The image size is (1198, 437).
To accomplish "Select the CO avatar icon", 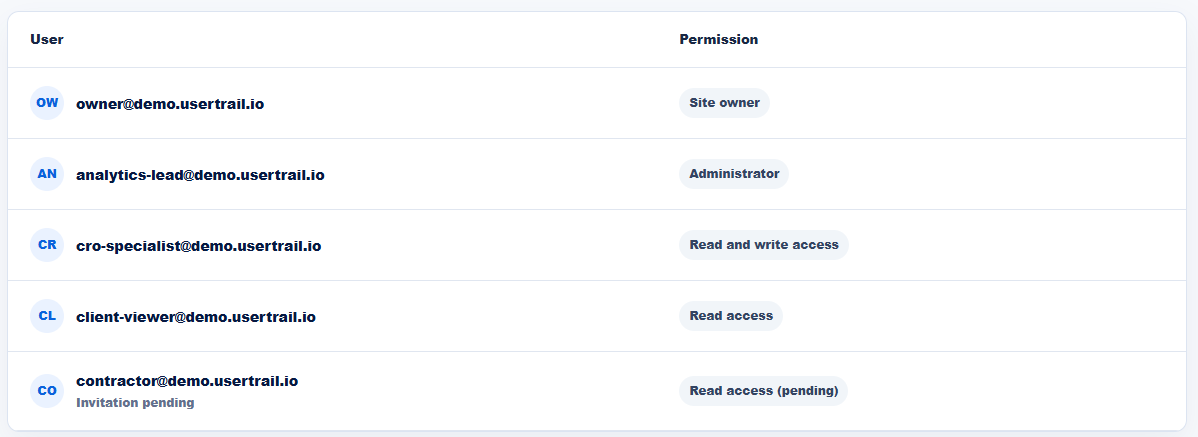I will click(x=47, y=391).
